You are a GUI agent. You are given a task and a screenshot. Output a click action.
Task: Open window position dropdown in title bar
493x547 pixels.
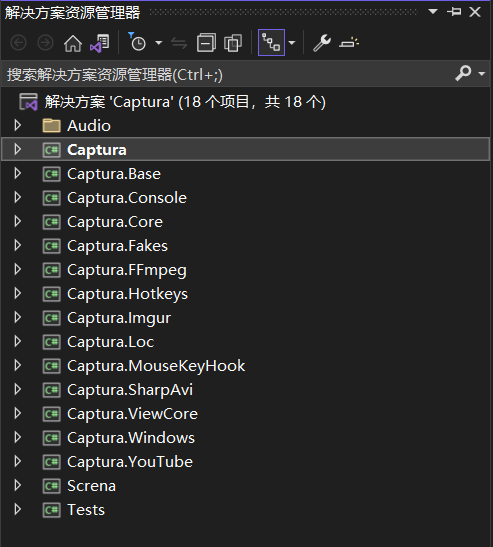coord(433,12)
